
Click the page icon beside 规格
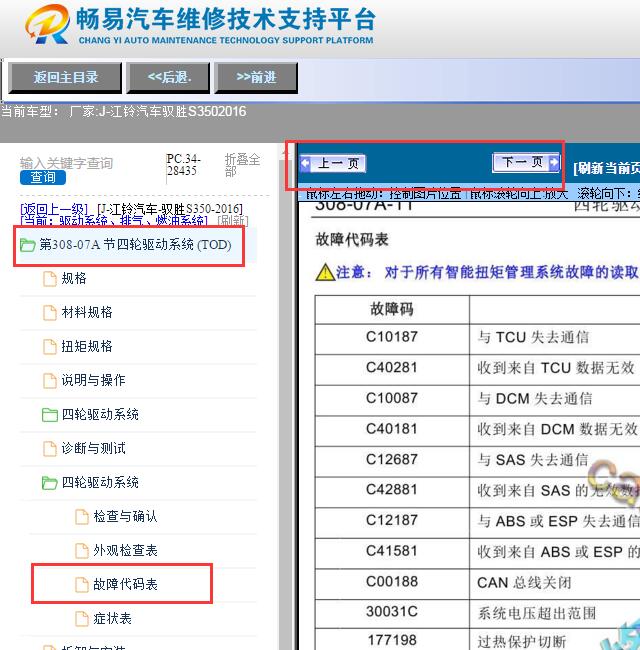click(50, 279)
